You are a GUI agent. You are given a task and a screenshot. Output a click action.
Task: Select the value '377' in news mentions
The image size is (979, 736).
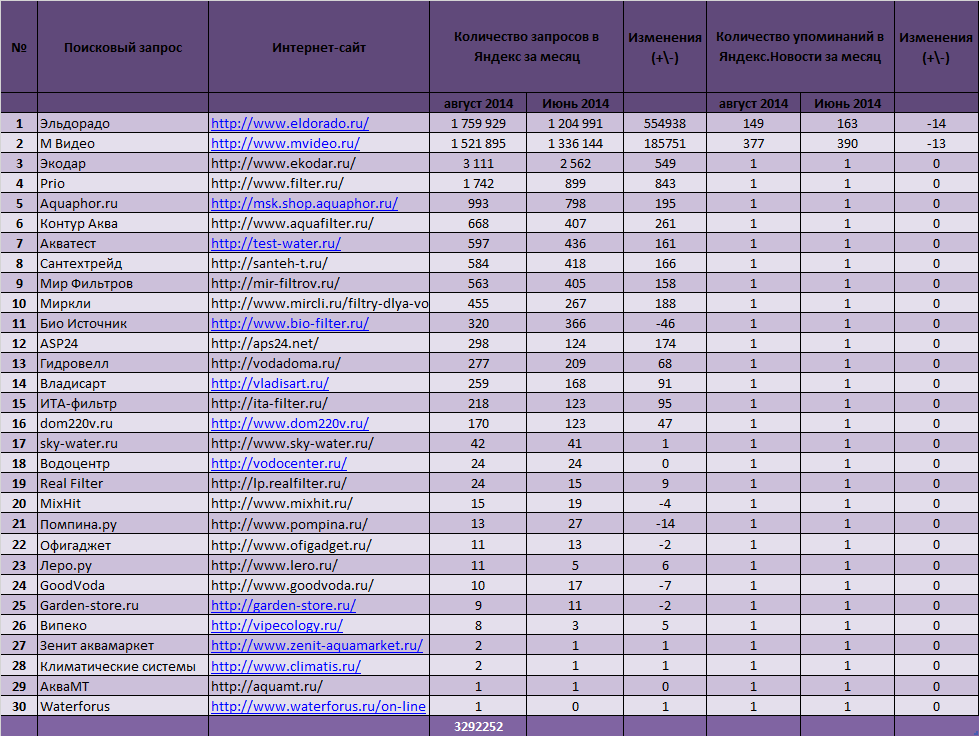coord(754,143)
